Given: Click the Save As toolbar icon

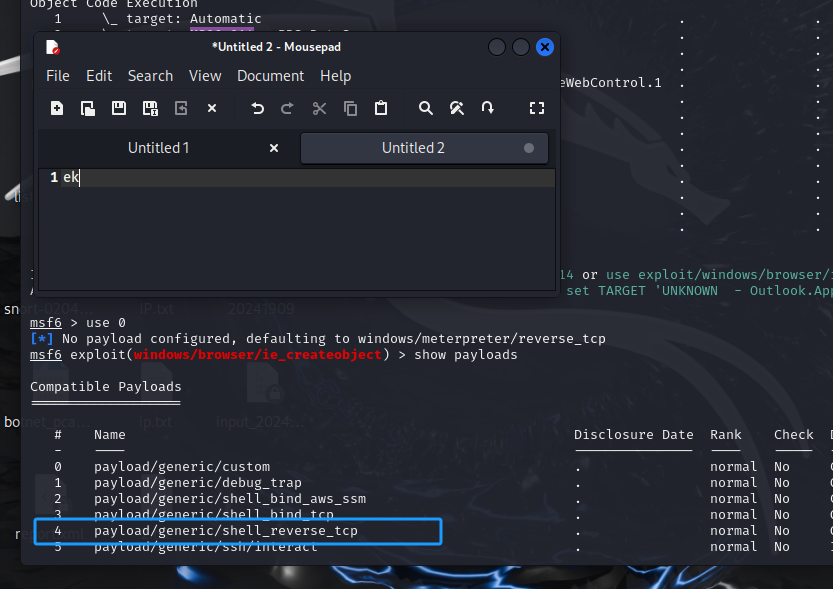Looking at the screenshot, I should tap(150, 108).
